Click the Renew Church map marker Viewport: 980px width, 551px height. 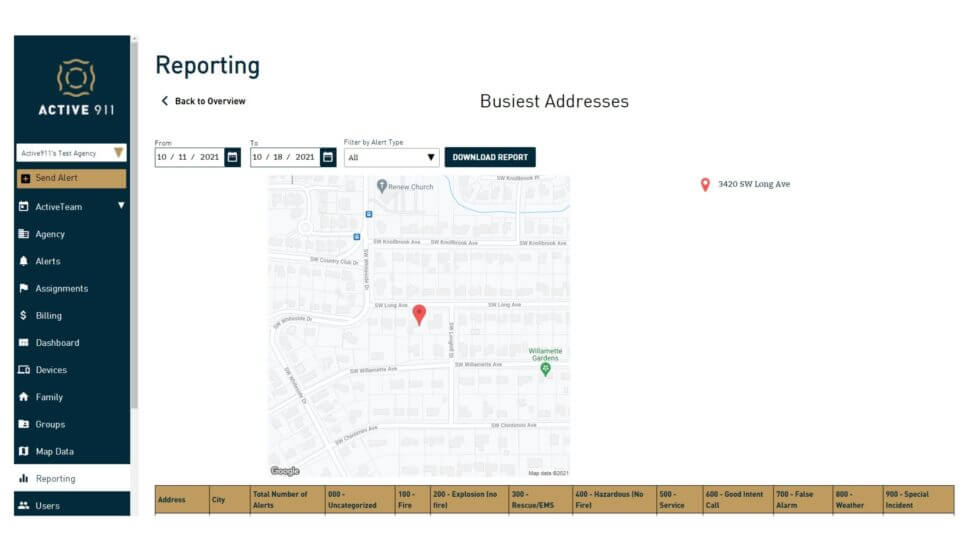coord(382,186)
